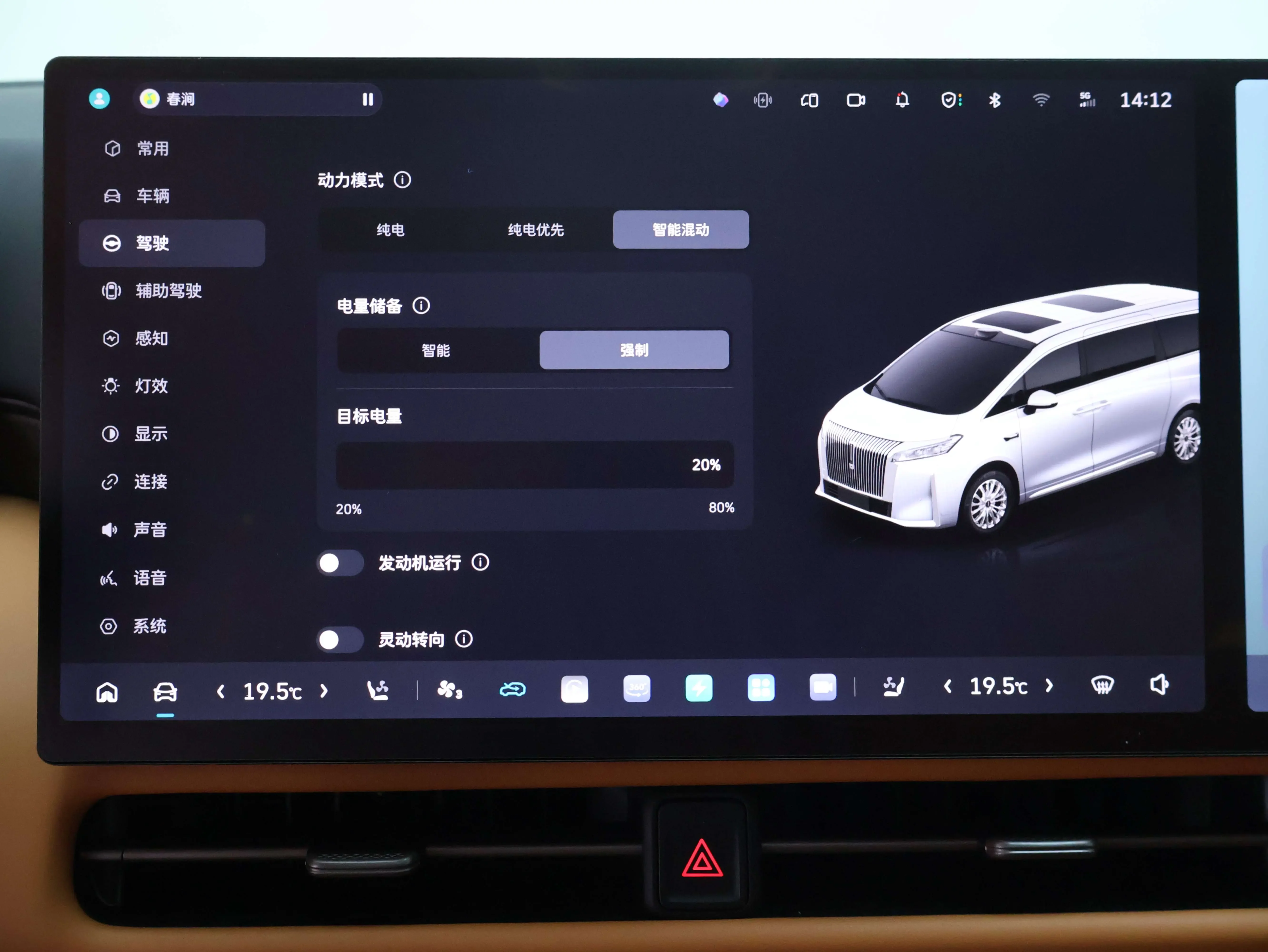Go to the home screen from dock

pos(107,692)
